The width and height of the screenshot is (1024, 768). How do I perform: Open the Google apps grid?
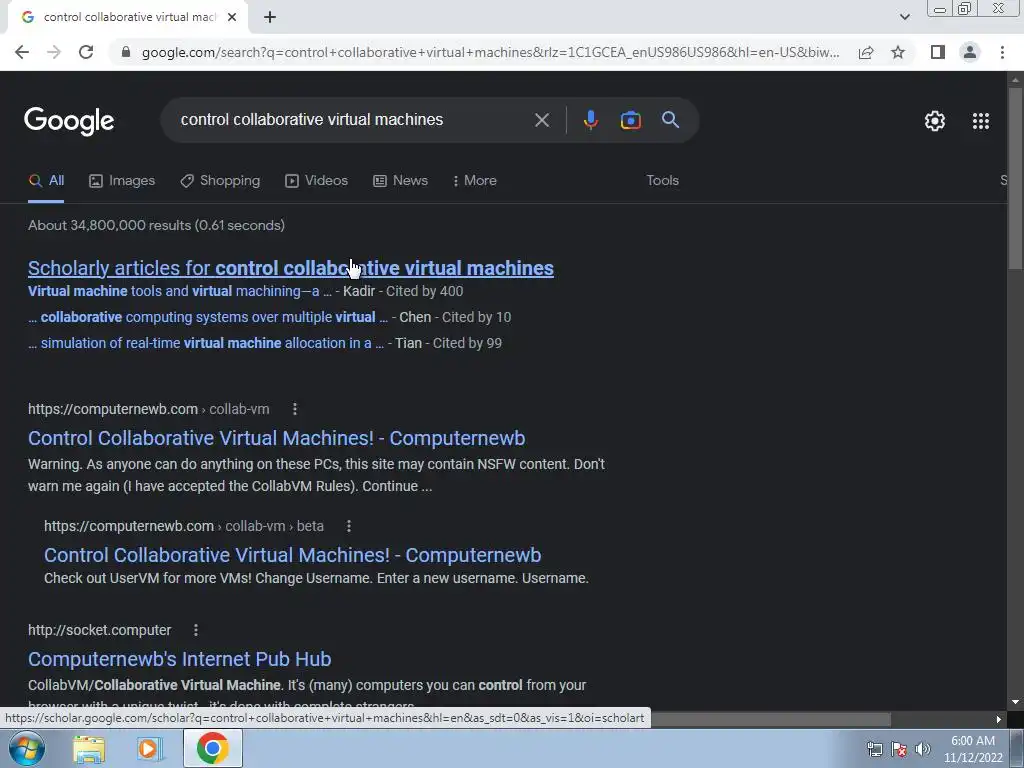(x=980, y=121)
